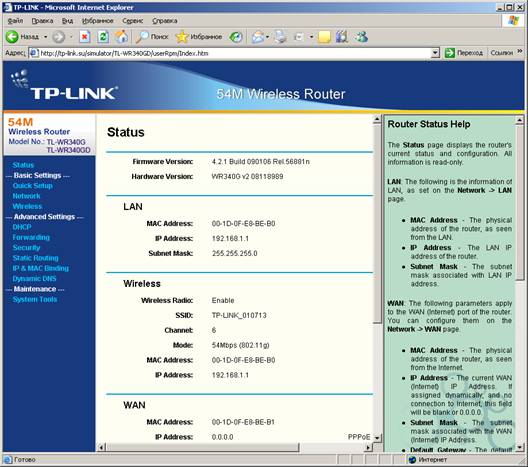Open IP & MAC Binding in sidebar
528x467 pixels.
click(x=40, y=268)
